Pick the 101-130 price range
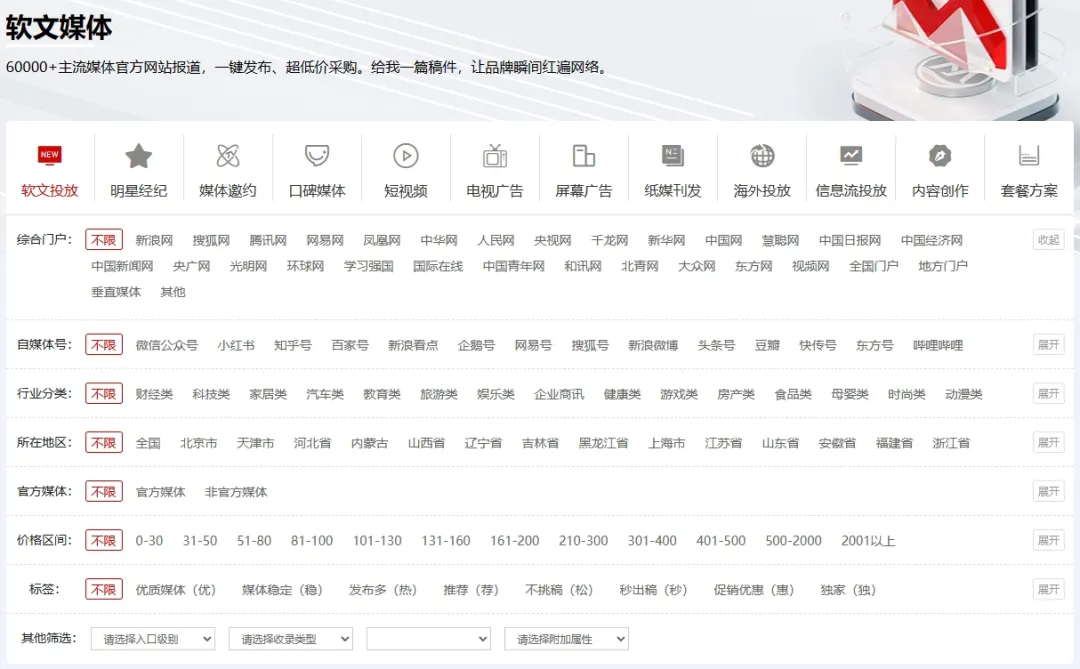The height and width of the screenshot is (669, 1080). point(377,541)
